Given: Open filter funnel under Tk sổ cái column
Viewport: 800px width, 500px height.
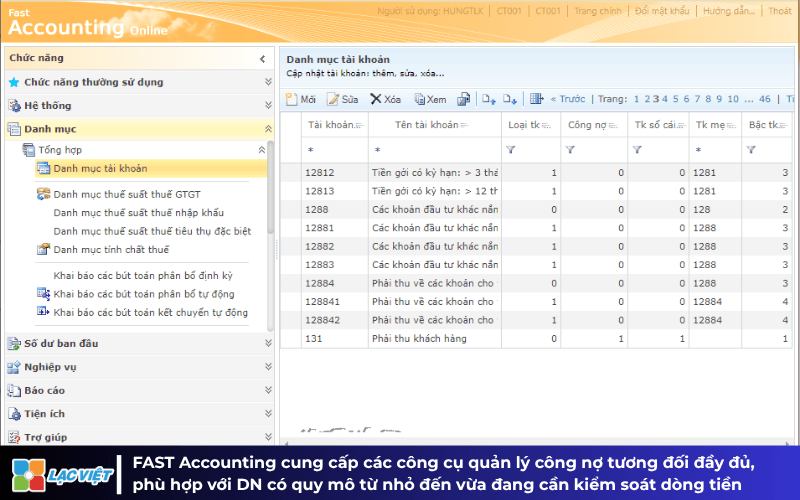Looking at the screenshot, I should point(637,150).
